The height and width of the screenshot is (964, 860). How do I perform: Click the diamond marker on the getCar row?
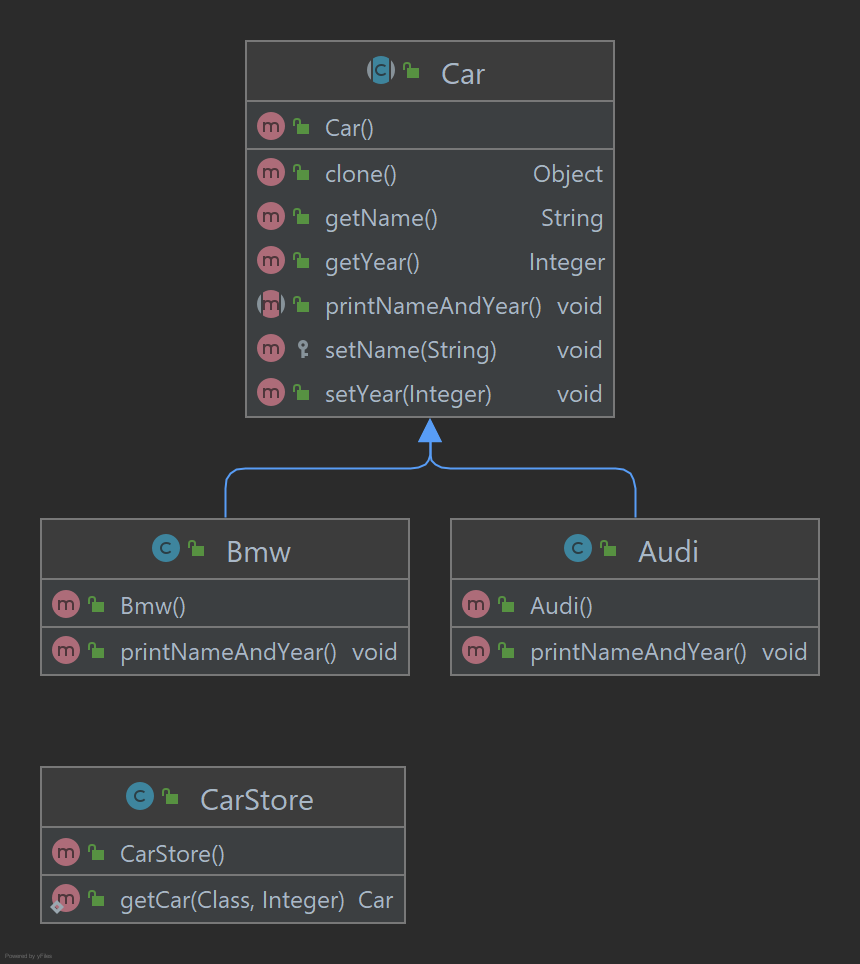pyautogui.click(x=57, y=908)
